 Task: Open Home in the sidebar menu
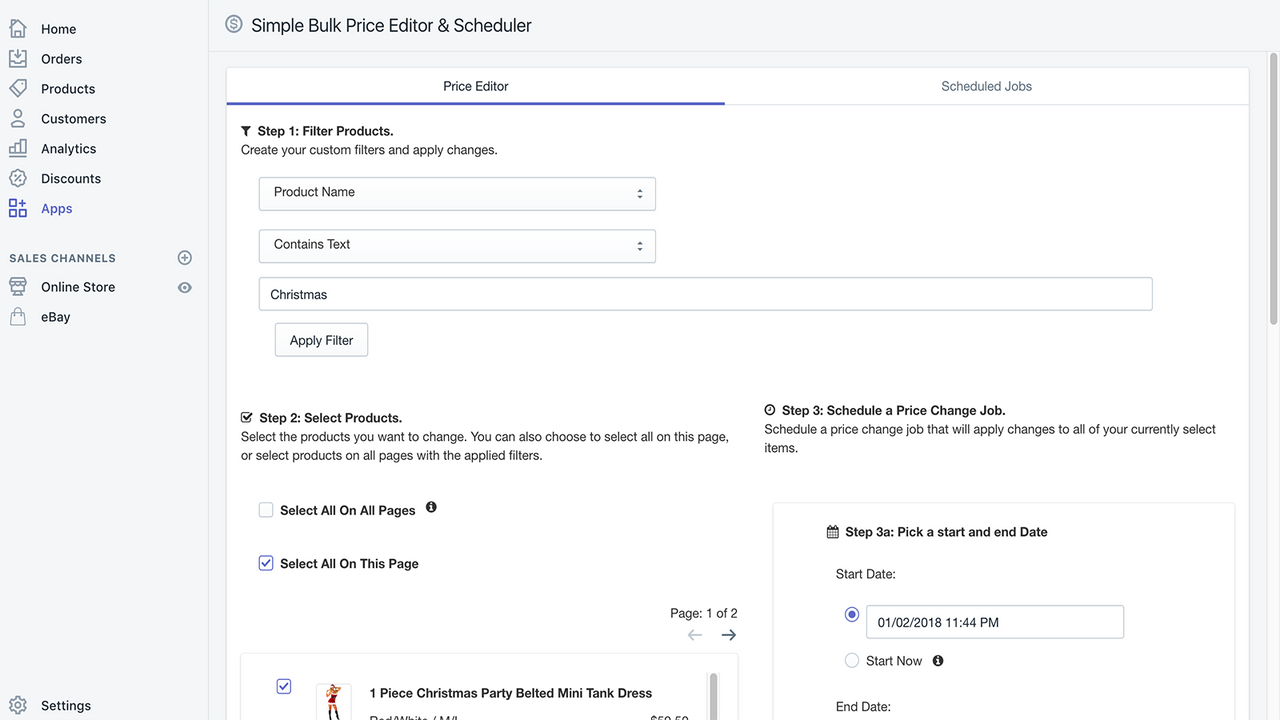point(58,29)
